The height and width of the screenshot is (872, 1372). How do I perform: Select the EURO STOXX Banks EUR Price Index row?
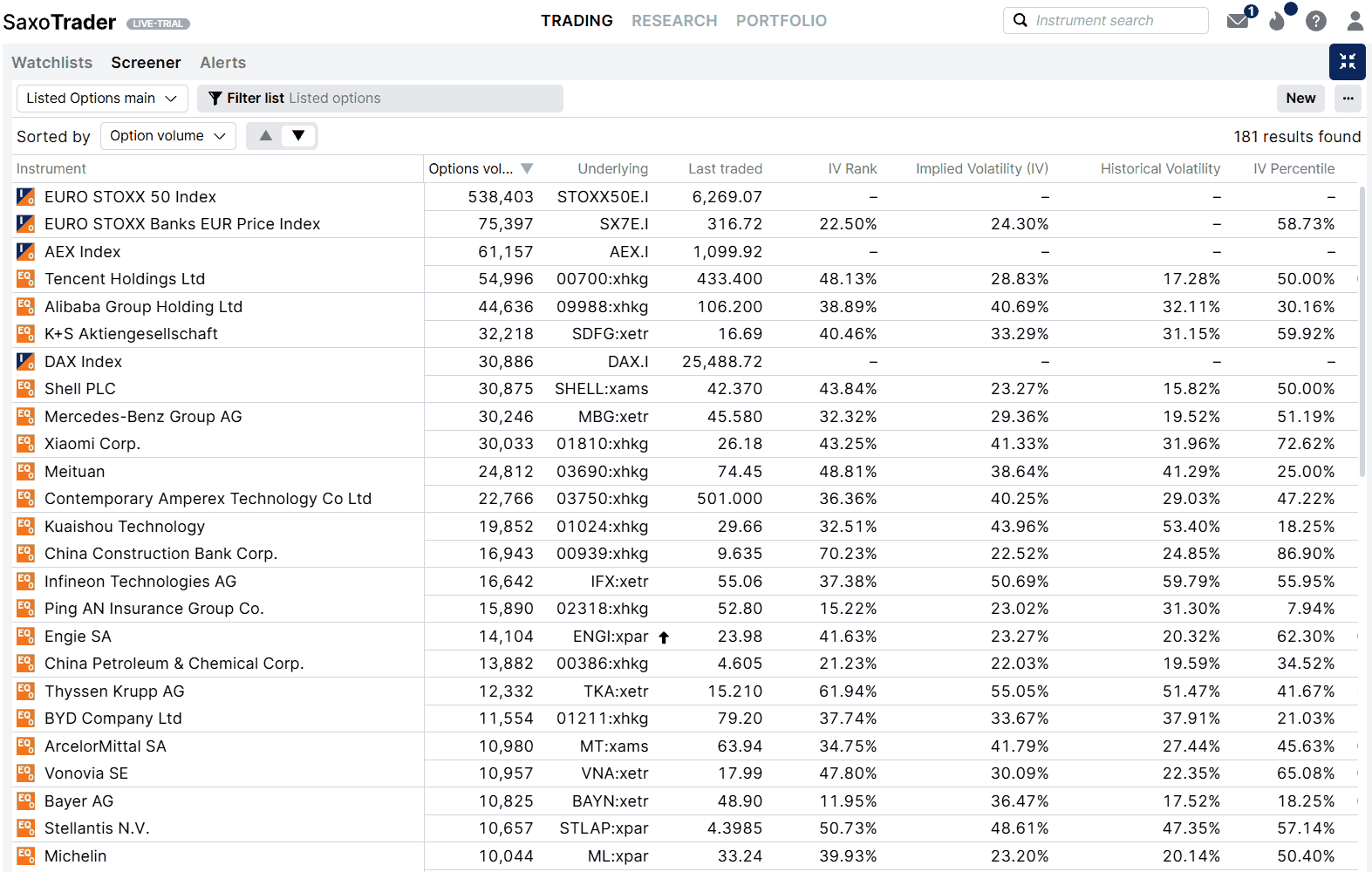click(686, 224)
